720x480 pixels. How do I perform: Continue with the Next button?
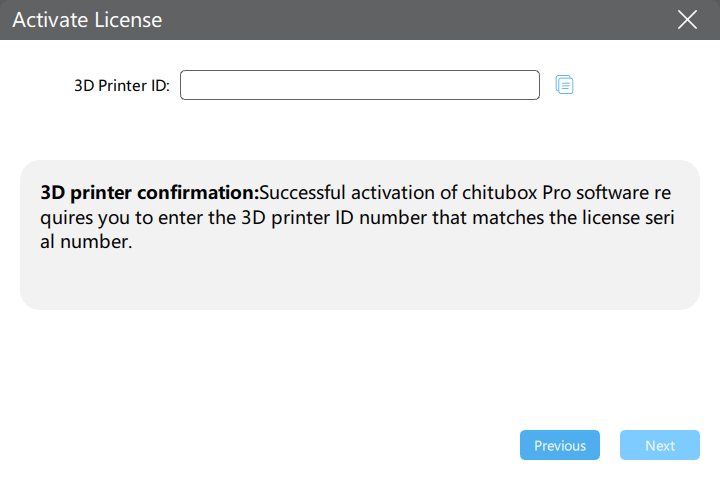pyautogui.click(x=660, y=445)
